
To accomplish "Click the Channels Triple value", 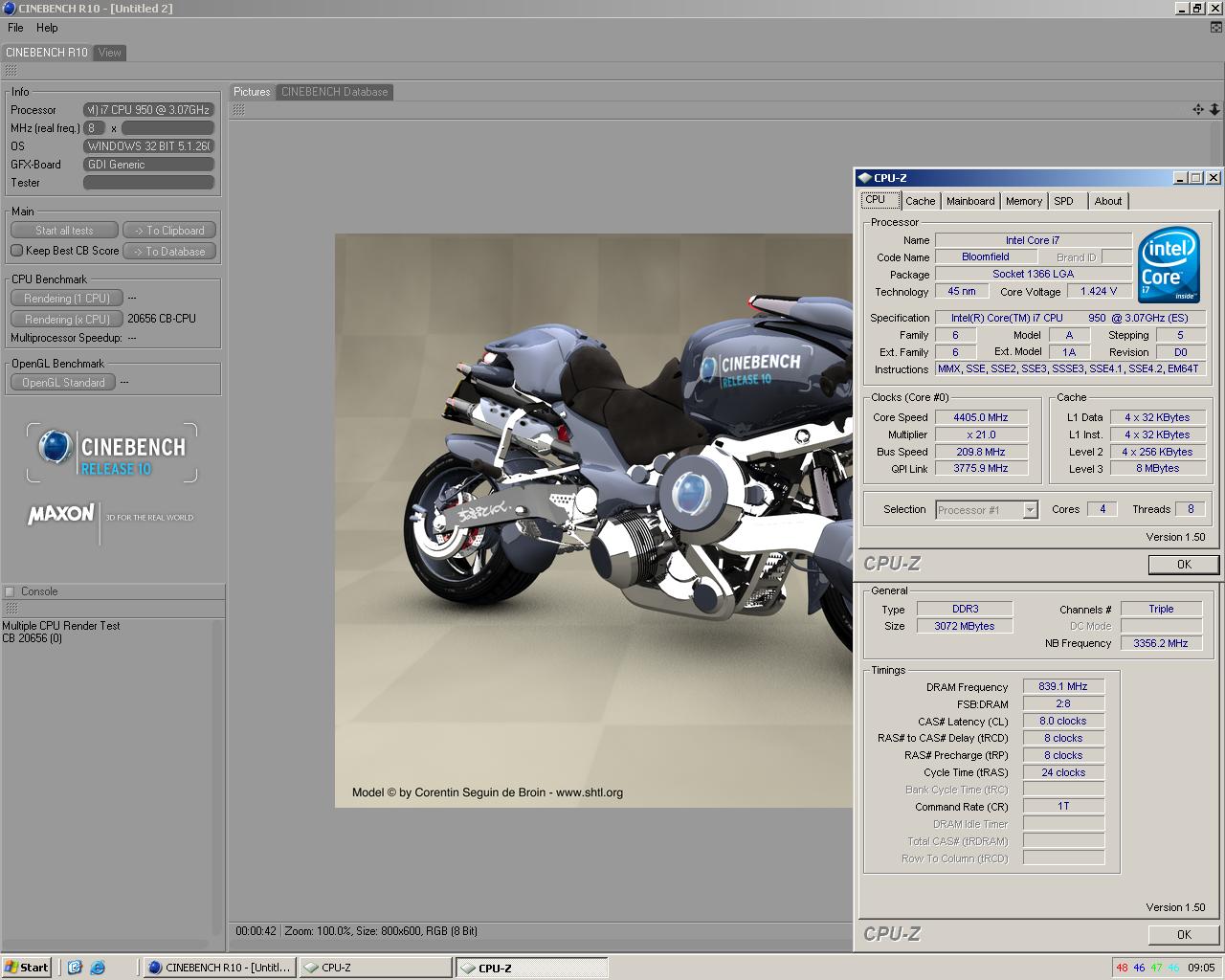I will click(1161, 609).
